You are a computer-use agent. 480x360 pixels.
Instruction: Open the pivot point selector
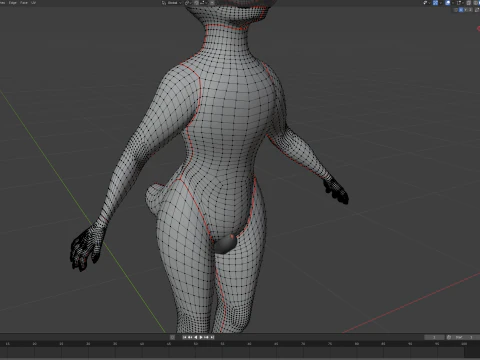pos(188,3)
